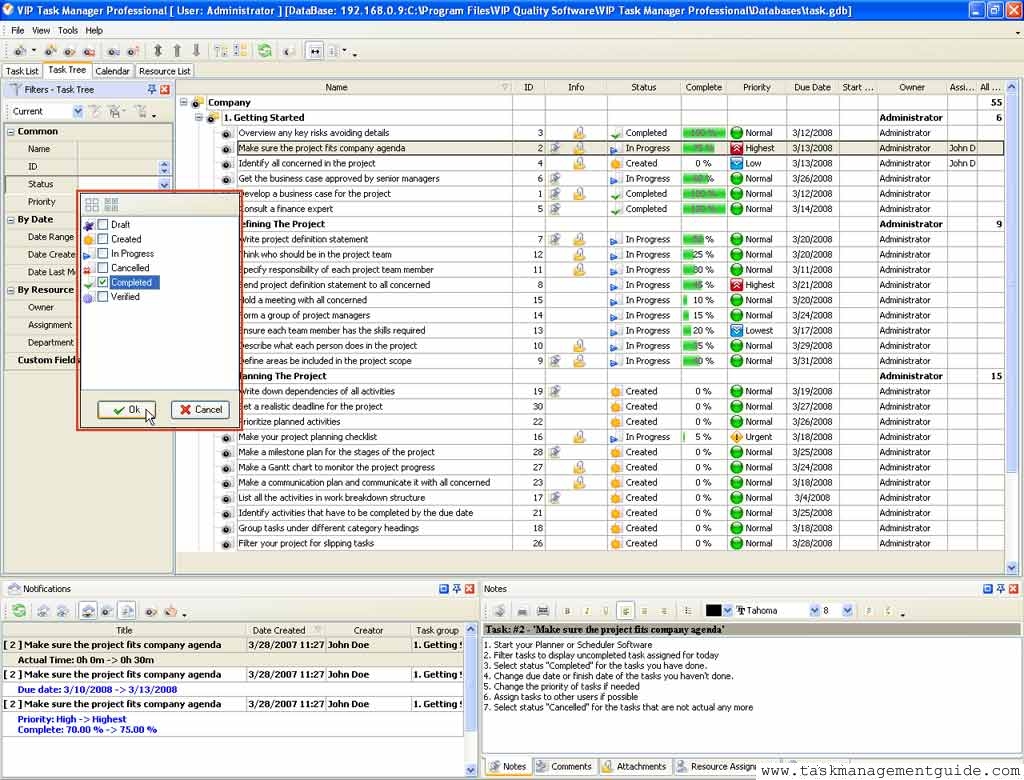1024x780 pixels.
Task: Click the double-headed vertical arrow in main toolbar
Action: point(158,51)
